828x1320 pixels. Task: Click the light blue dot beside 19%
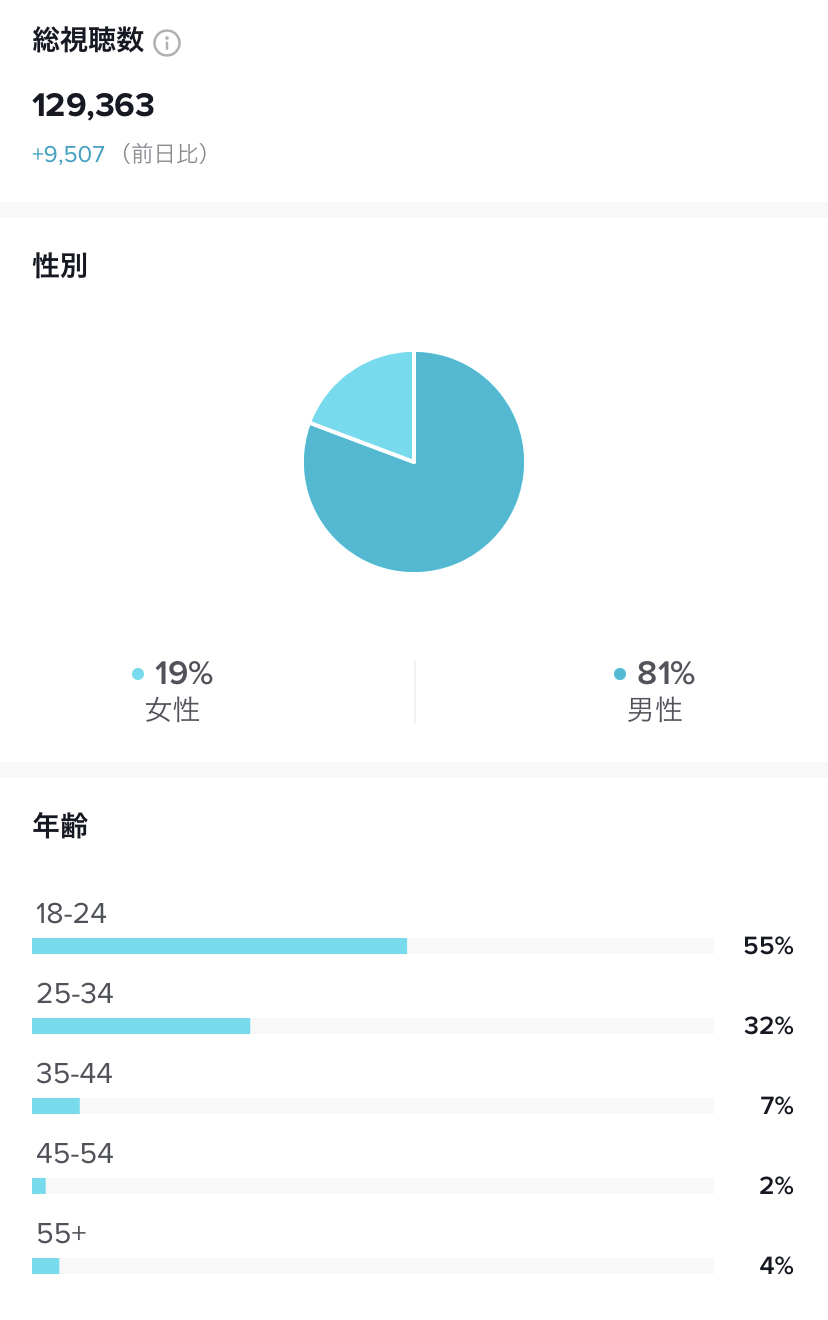138,674
